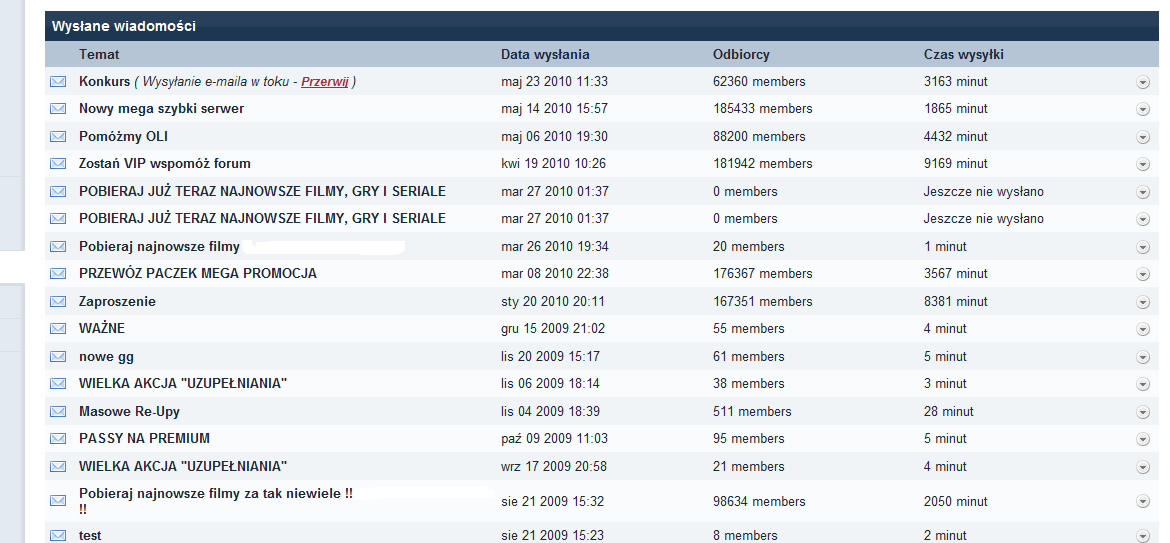Open the dropdown arrow for Masowe Re-Upy
Screen dimensions: 1170x543
1142,412
